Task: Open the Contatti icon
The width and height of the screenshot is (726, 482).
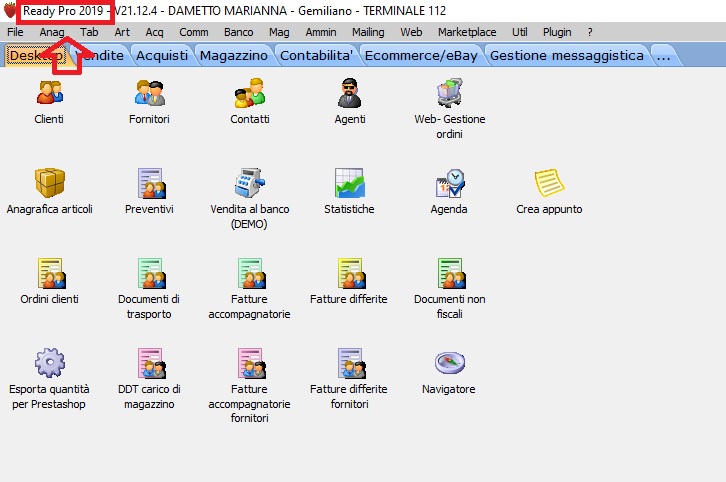Action: tap(250, 92)
